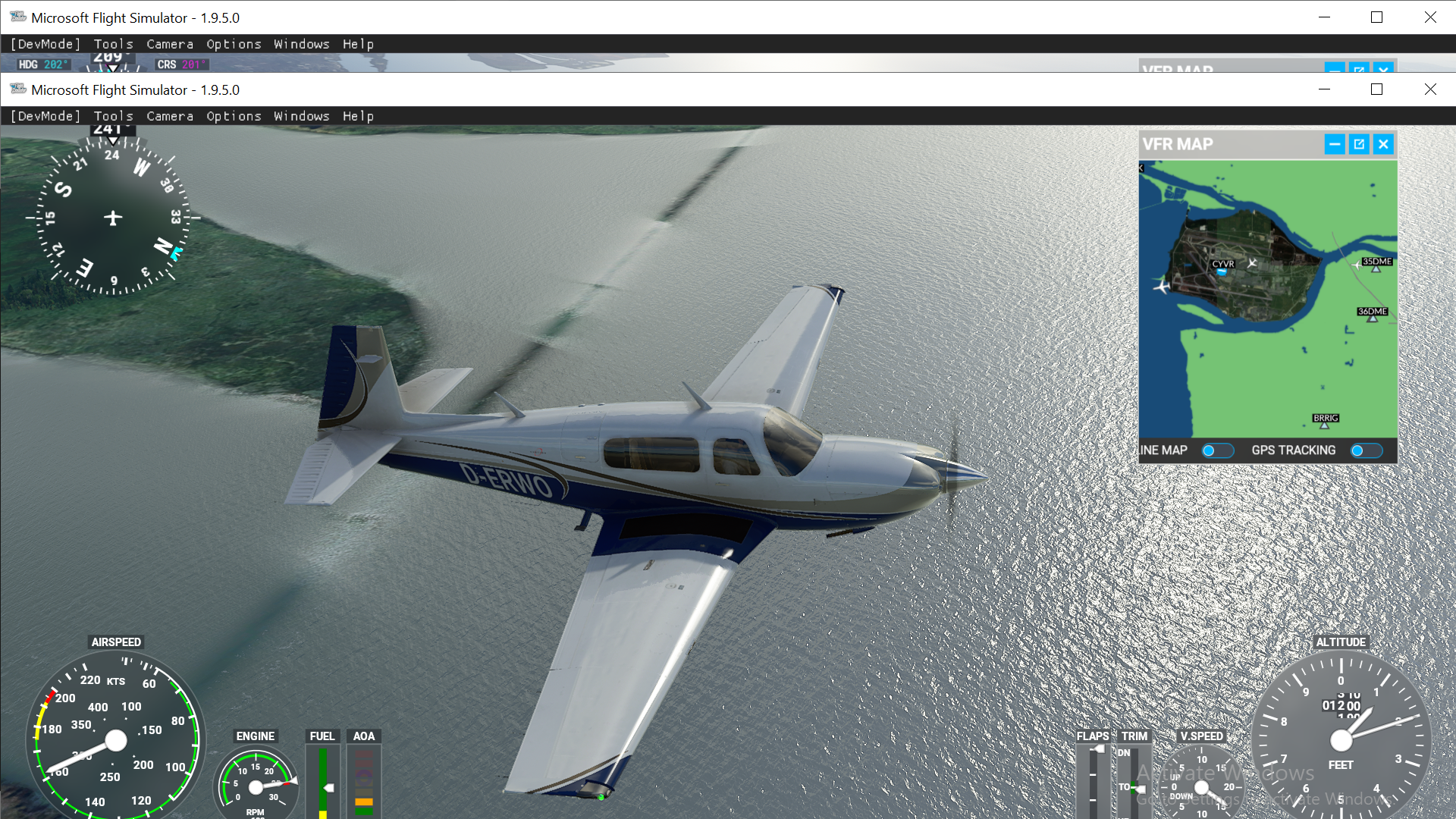Click the "CRS 201°" readout in back window
Screen dimensions: 1456x819
[x=181, y=64]
